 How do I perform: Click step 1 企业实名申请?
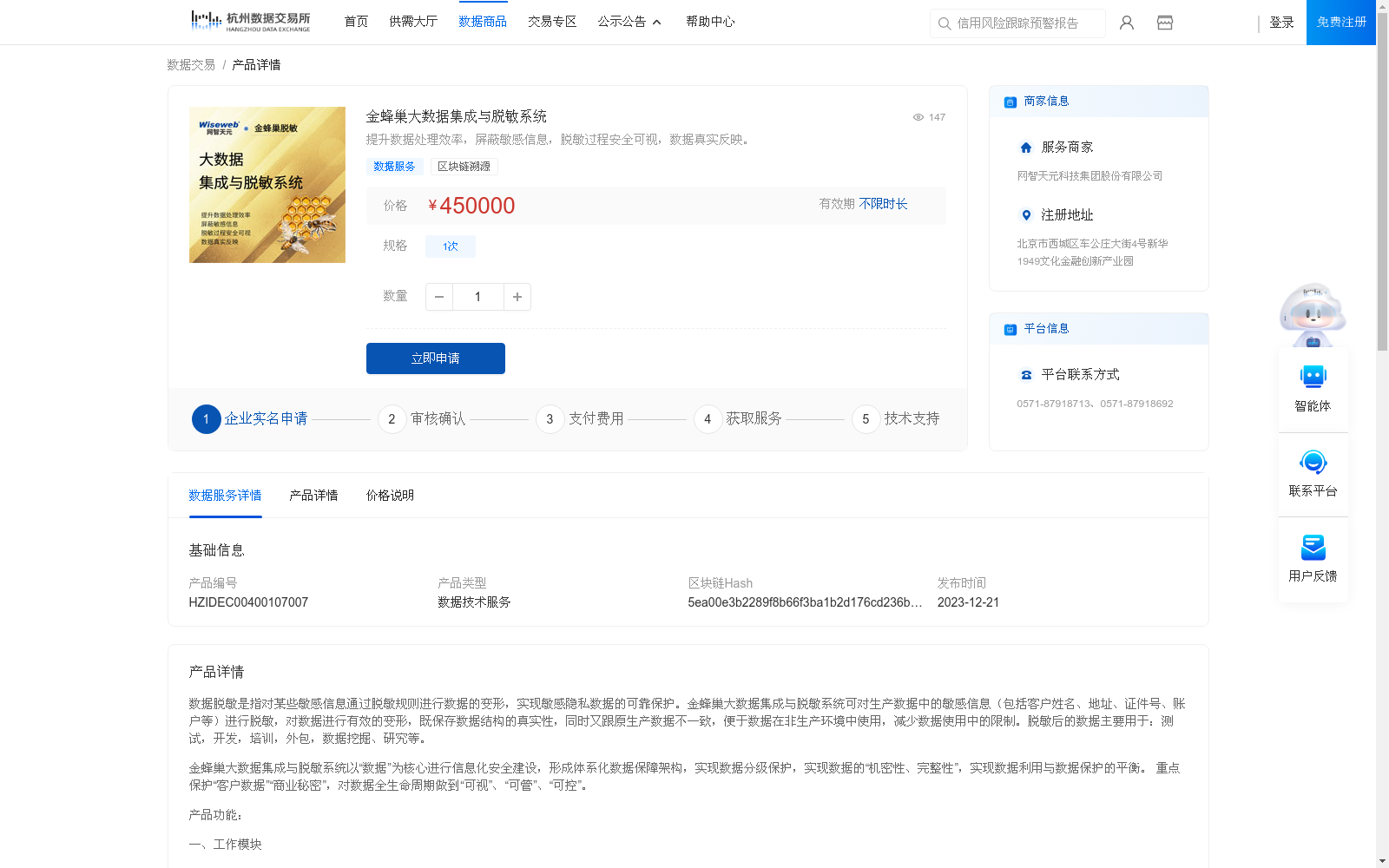[250, 419]
